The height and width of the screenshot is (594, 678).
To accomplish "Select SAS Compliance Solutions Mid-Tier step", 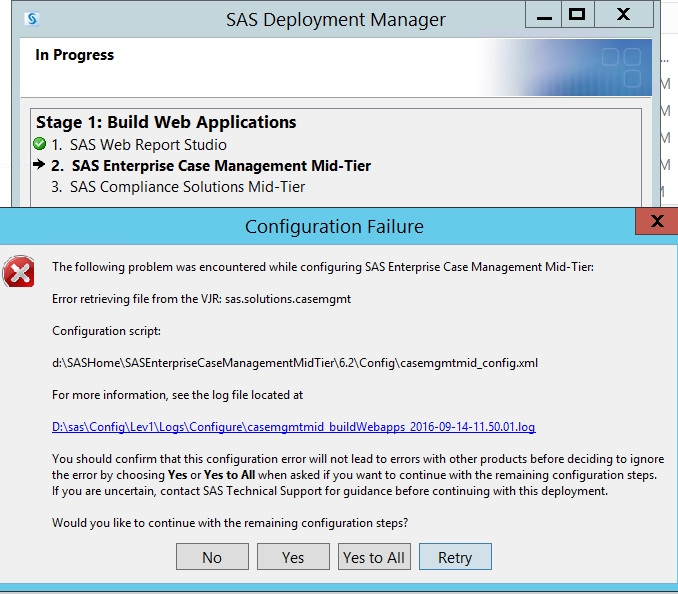I will click(x=187, y=187).
